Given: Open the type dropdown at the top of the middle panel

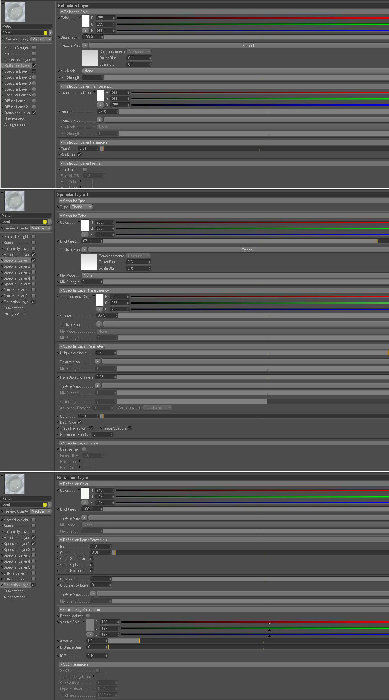Looking at the screenshot, I should [x=82, y=207].
